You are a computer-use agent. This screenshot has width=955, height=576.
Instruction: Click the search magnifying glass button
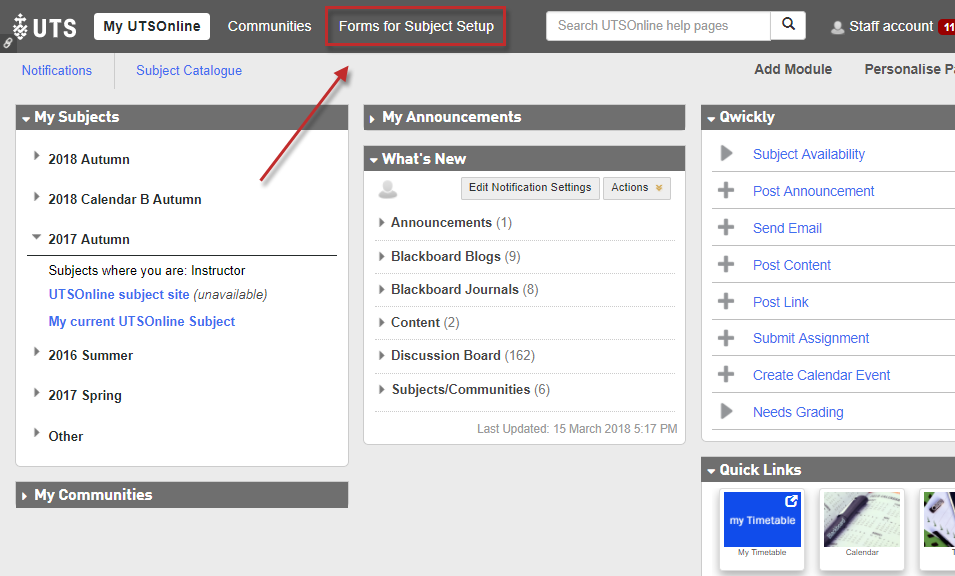(x=788, y=26)
